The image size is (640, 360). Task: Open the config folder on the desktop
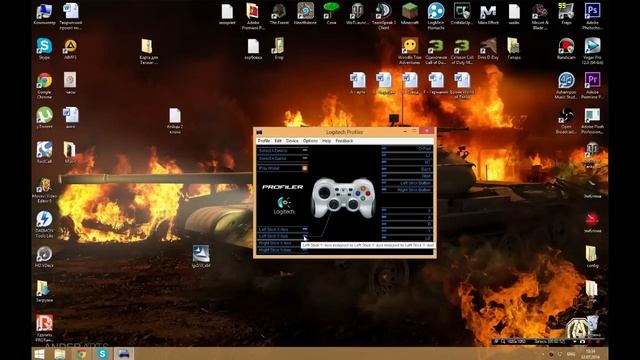tap(592, 256)
